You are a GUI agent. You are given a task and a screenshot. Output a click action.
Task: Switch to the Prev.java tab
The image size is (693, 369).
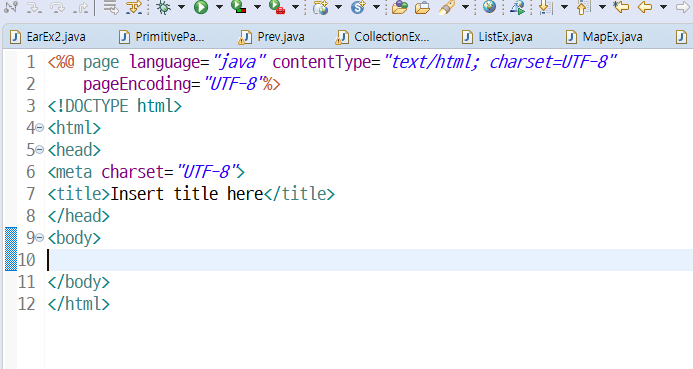(x=271, y=37)
